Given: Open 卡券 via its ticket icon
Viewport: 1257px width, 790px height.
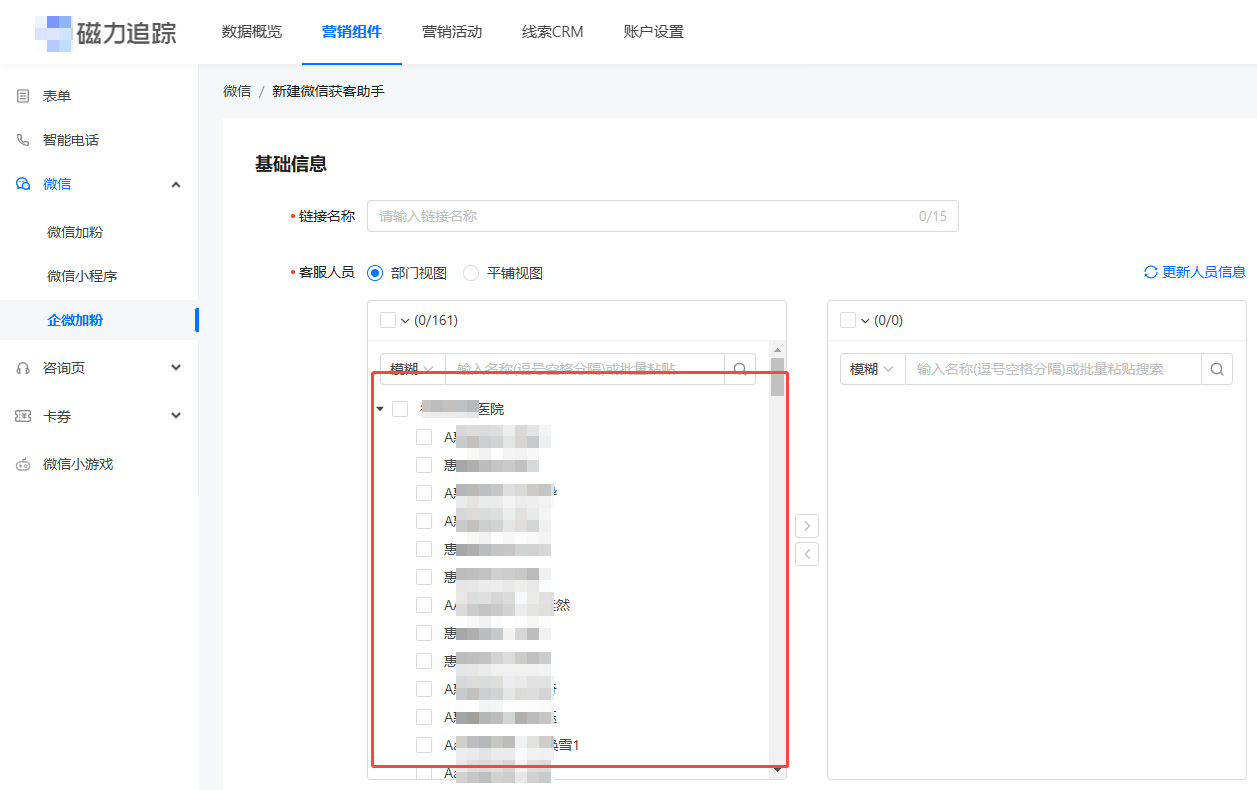Looking at the screenshot, I should [x=21, y=415].
